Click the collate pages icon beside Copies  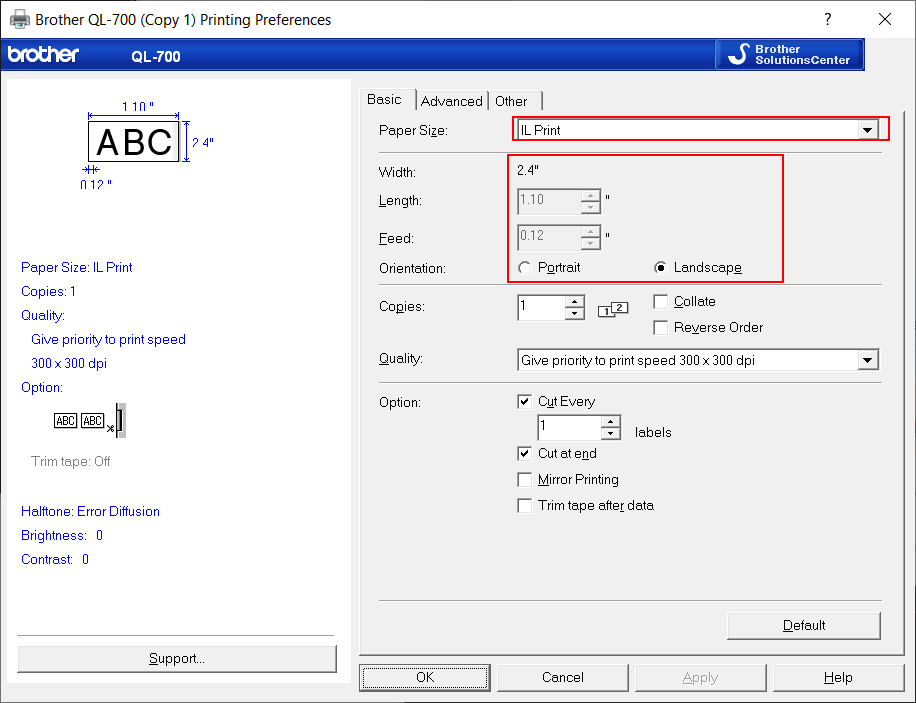tap(612, 308)
